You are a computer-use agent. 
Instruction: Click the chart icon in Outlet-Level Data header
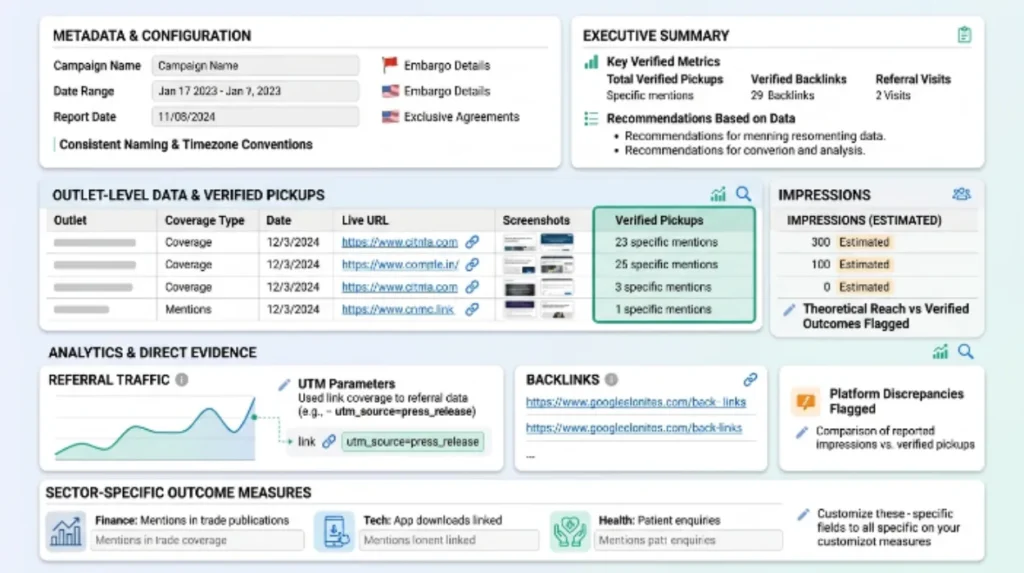pos(718,194)
